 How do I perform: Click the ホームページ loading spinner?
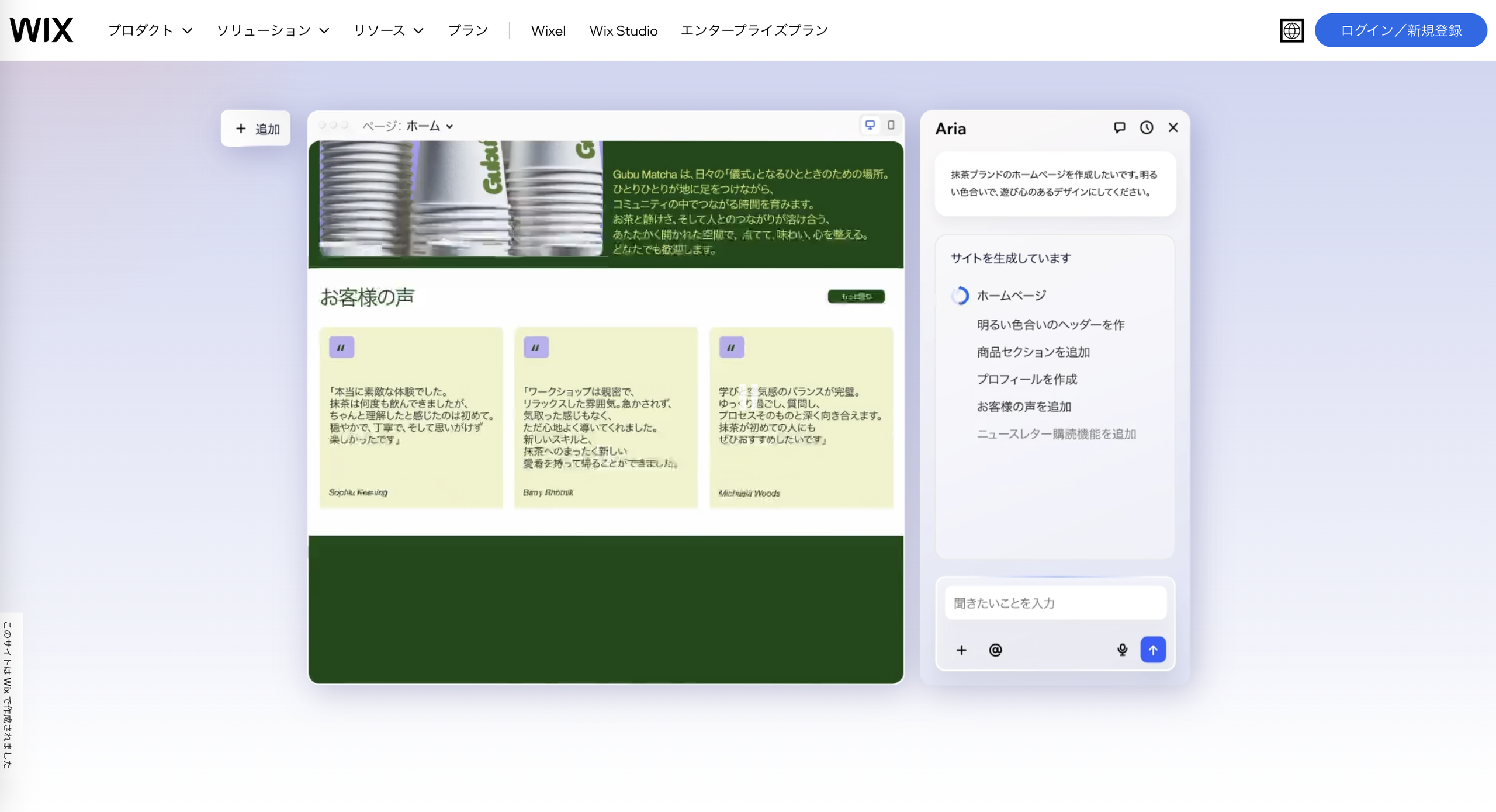(x=960, y=296)
